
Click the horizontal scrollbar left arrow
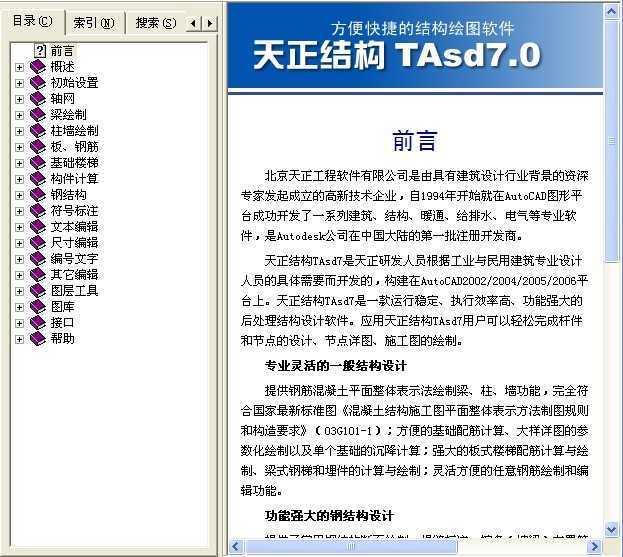coord(235,547)
